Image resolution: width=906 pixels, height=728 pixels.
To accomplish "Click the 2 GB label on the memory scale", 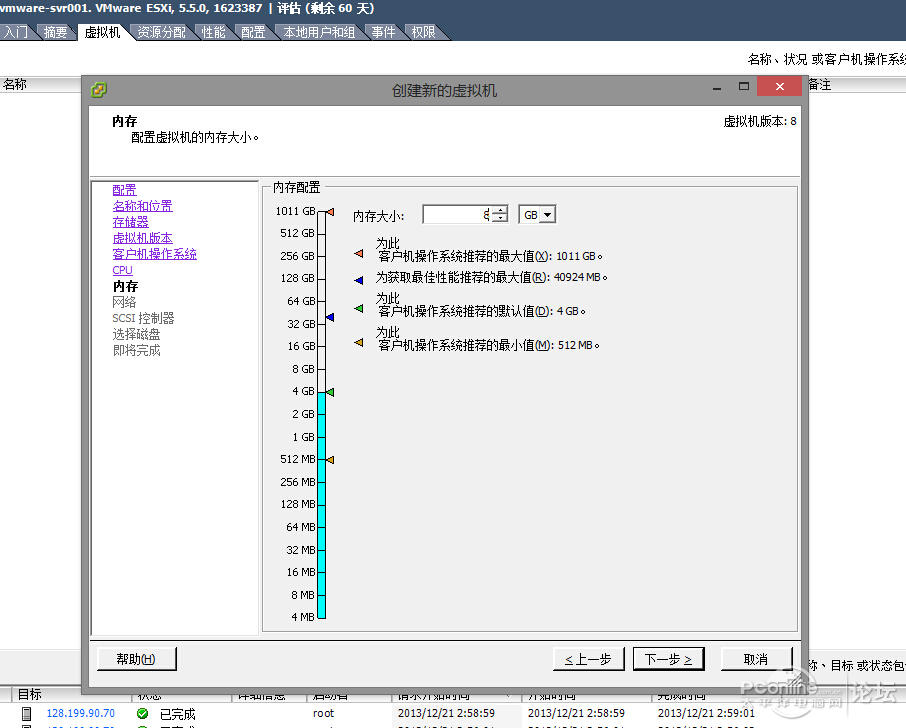I will pos(303,414).
